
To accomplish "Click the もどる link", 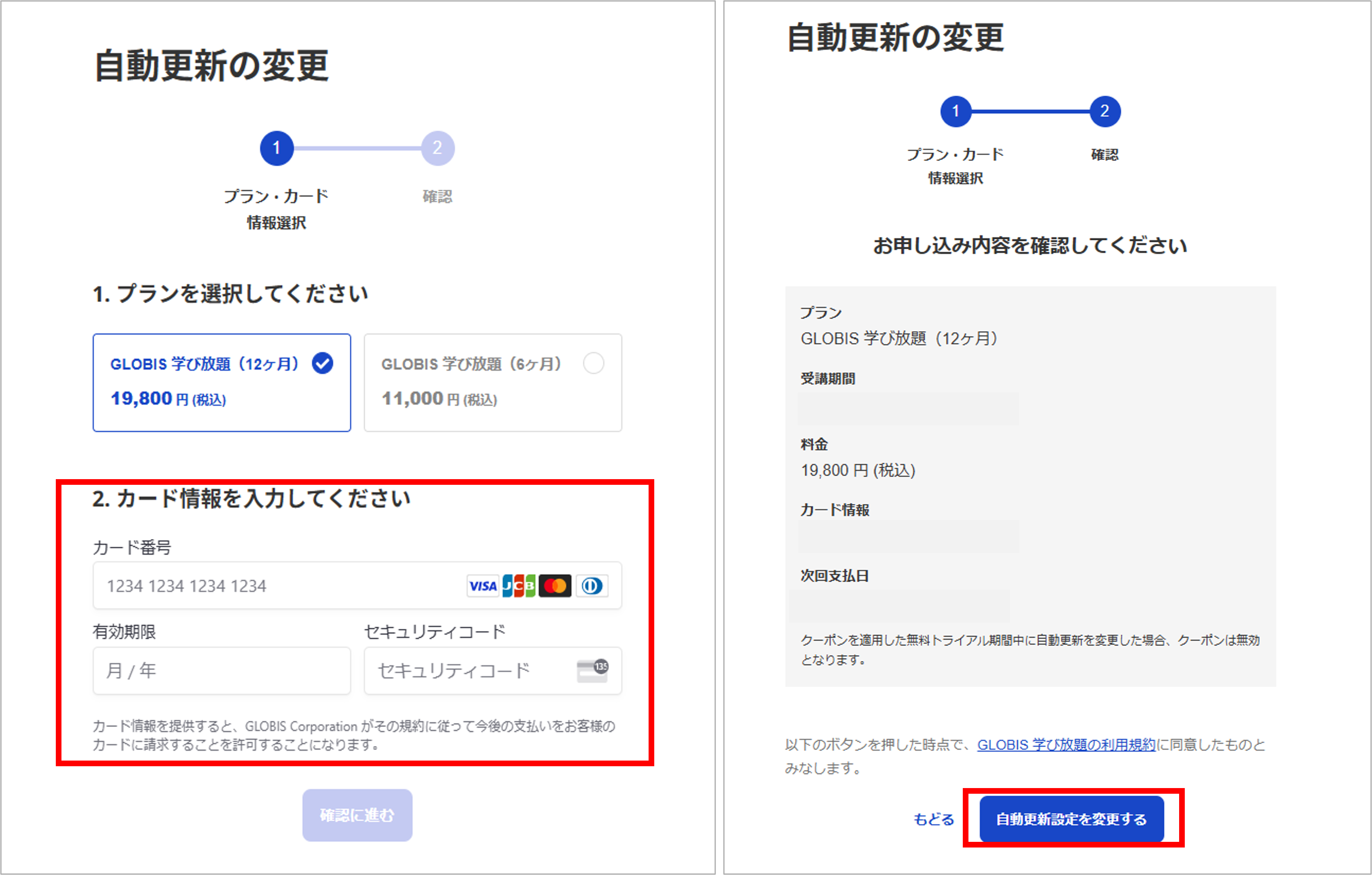I will coord(933,819).
